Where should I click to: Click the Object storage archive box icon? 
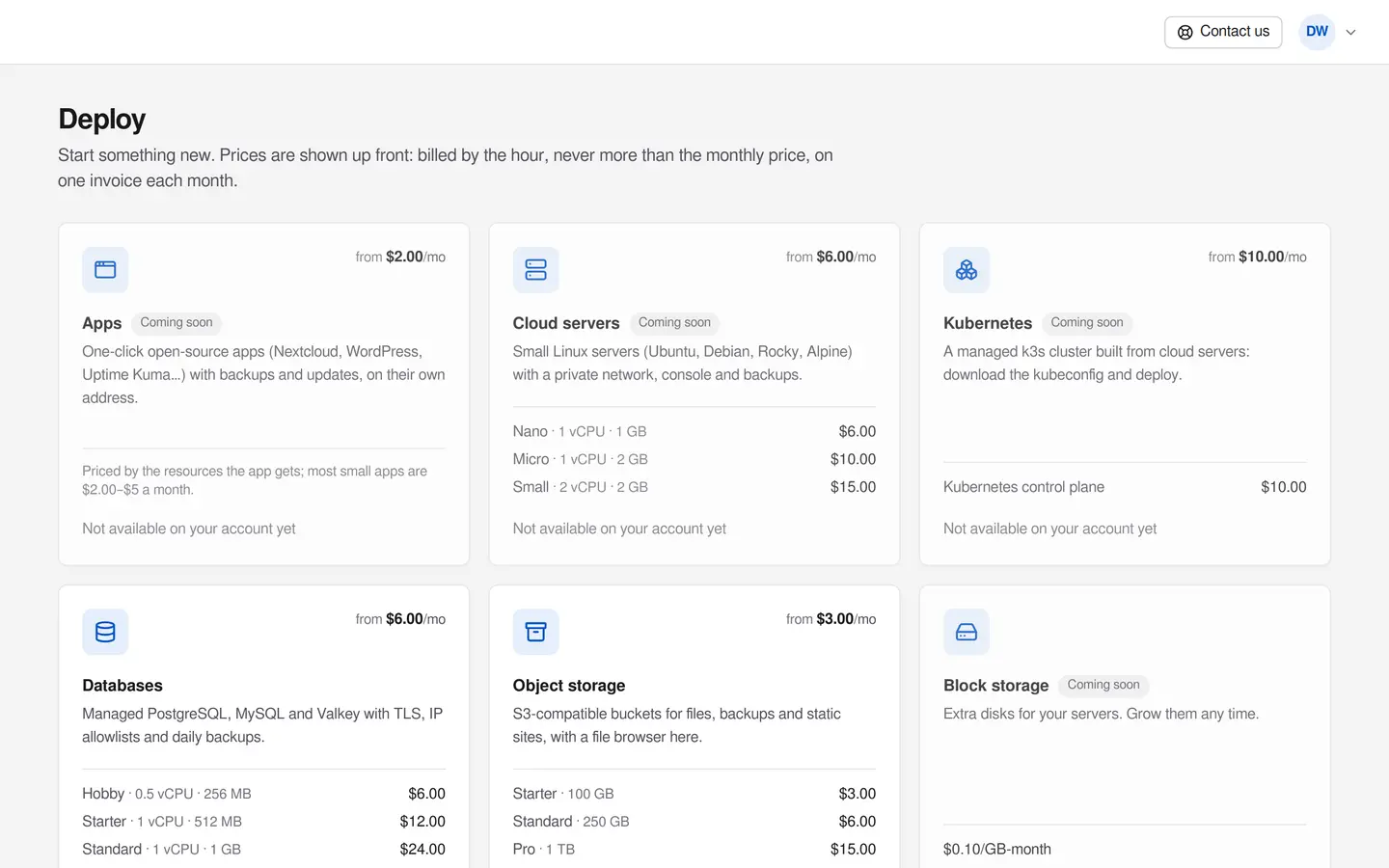(x=535, y=633)
